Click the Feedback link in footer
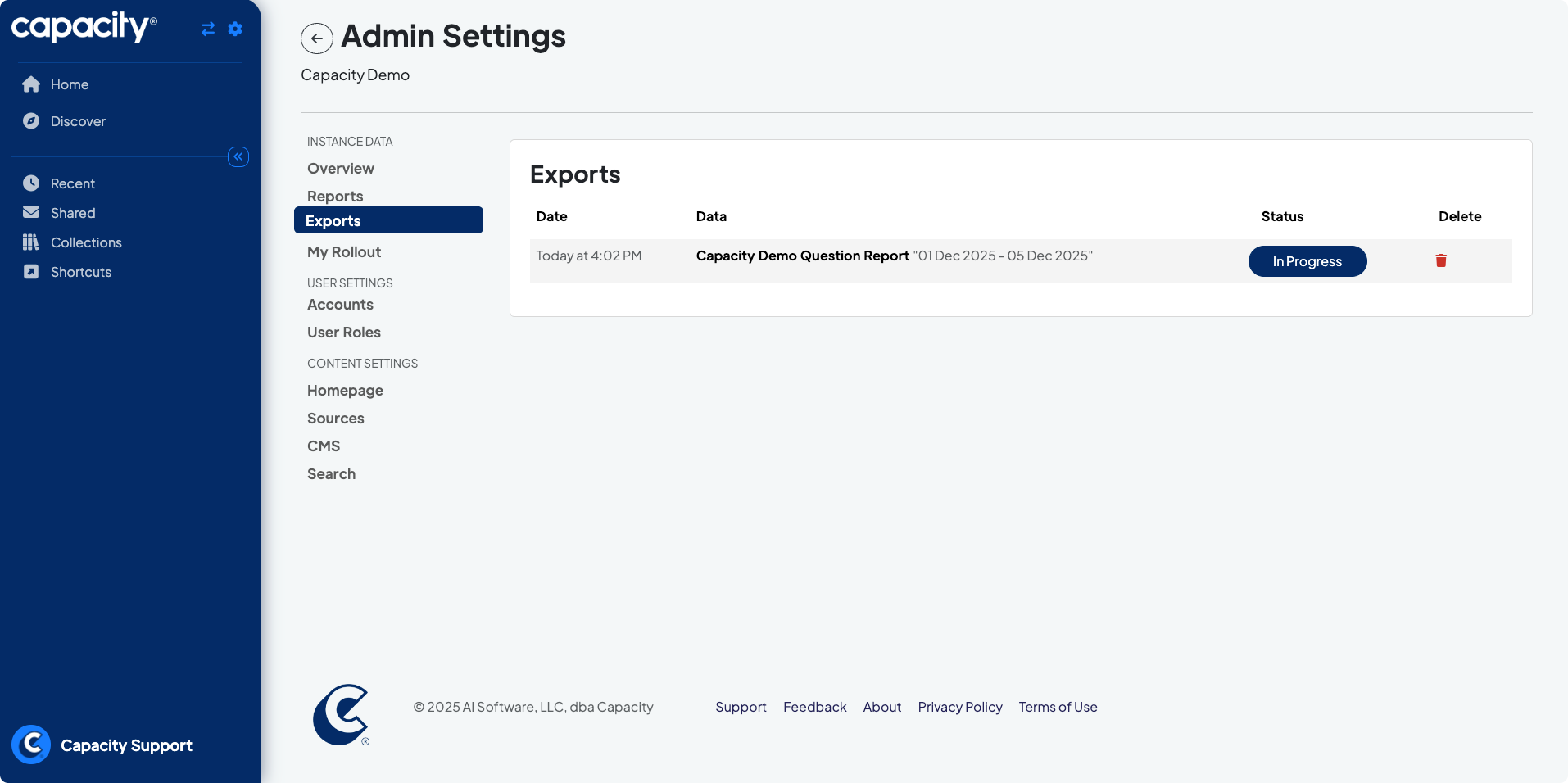The height and width of the screenshot is (783, 1568). click(x=814, y=707)
